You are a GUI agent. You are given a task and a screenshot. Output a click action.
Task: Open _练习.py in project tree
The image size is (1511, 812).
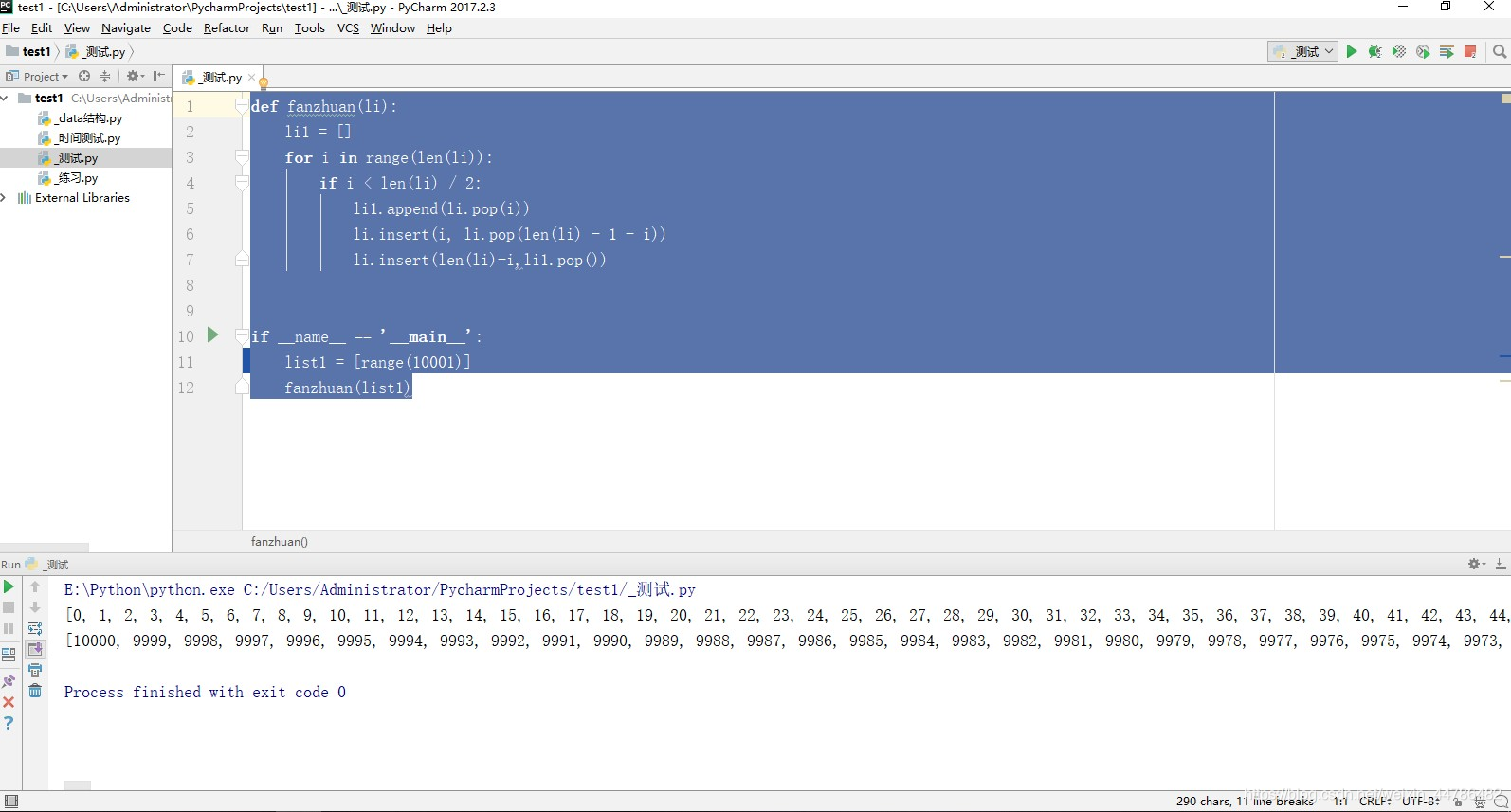(68, 178)
